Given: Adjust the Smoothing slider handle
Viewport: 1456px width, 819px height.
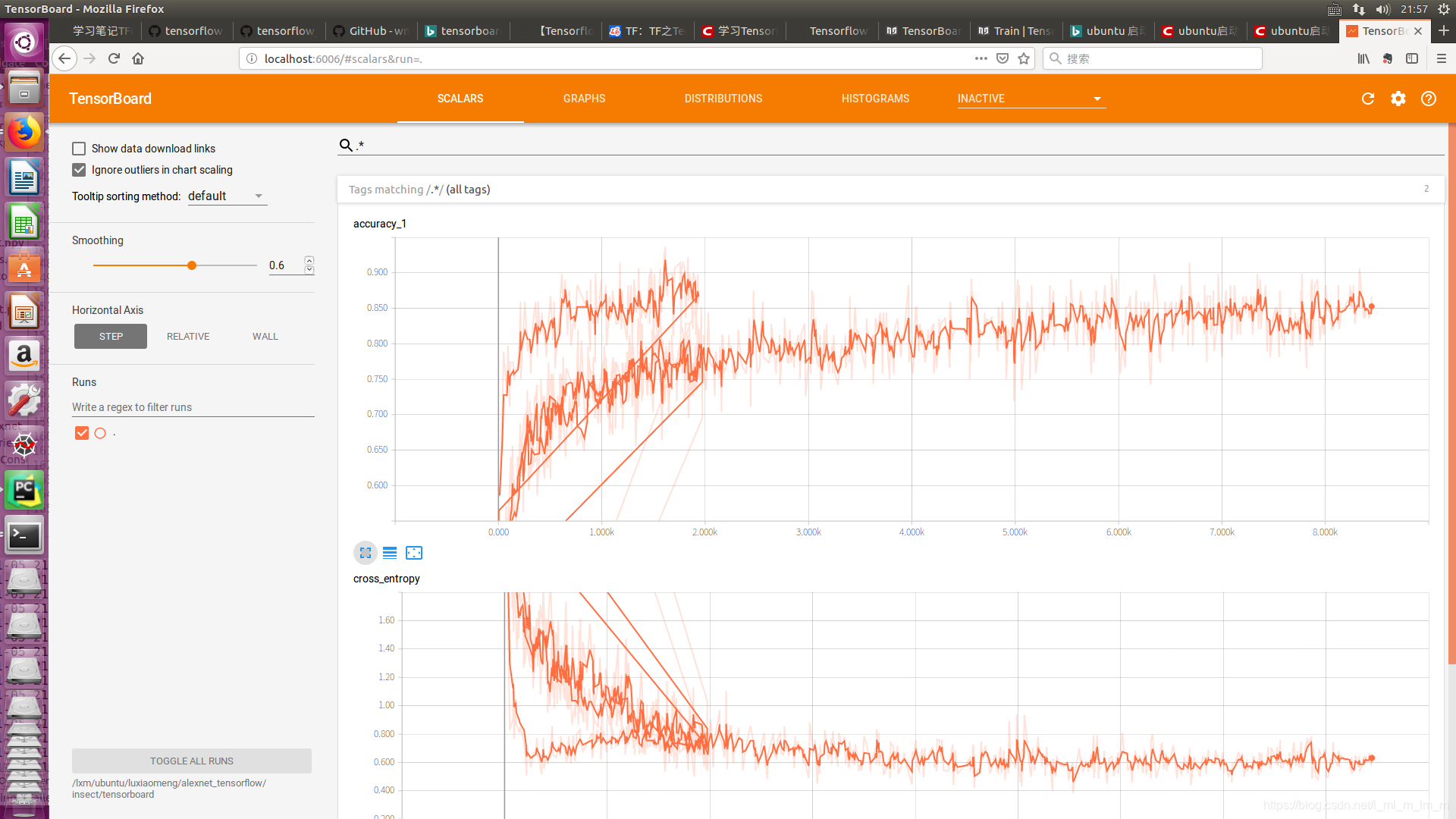Looking at the screenshot, I should 192,265.
